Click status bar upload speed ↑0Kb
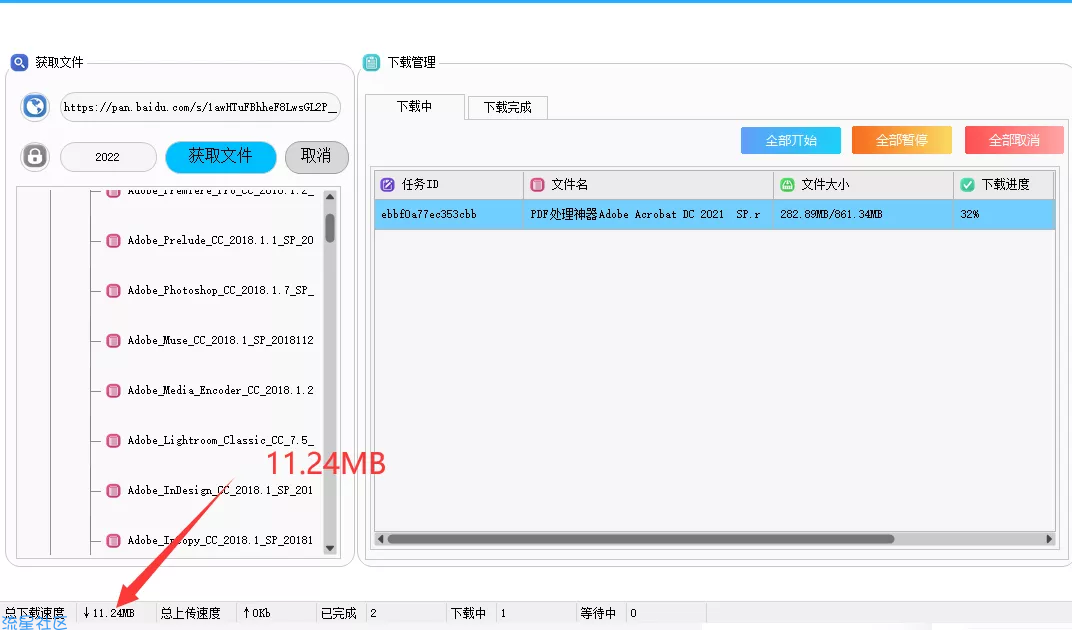Image resolution: width=1072 pixels, height=630 pixels. tap(256, 613)
